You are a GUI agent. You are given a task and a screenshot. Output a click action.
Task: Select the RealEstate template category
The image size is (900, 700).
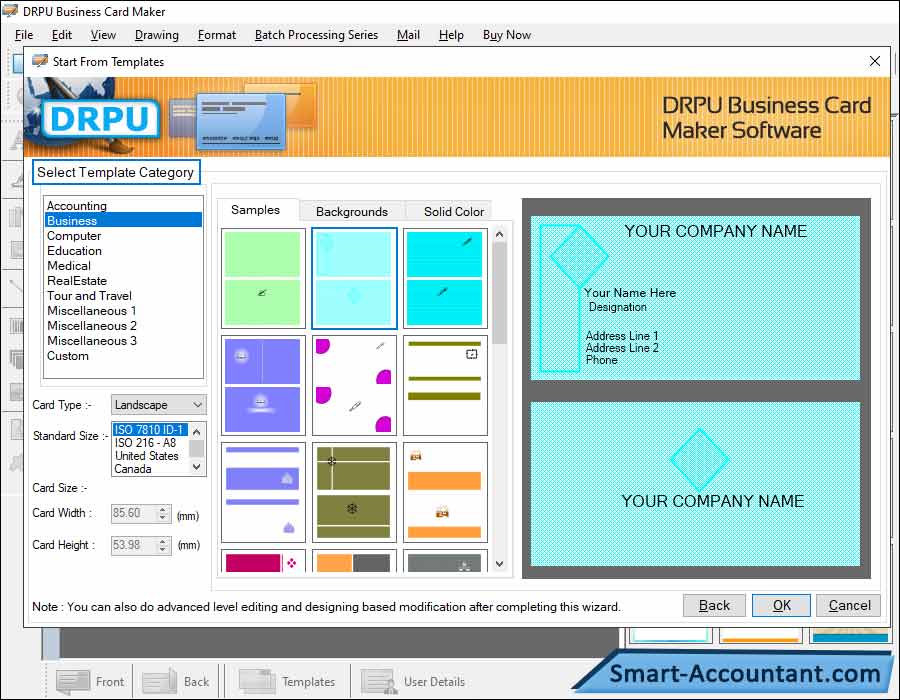pyautogui.click(x=123, y=281)
